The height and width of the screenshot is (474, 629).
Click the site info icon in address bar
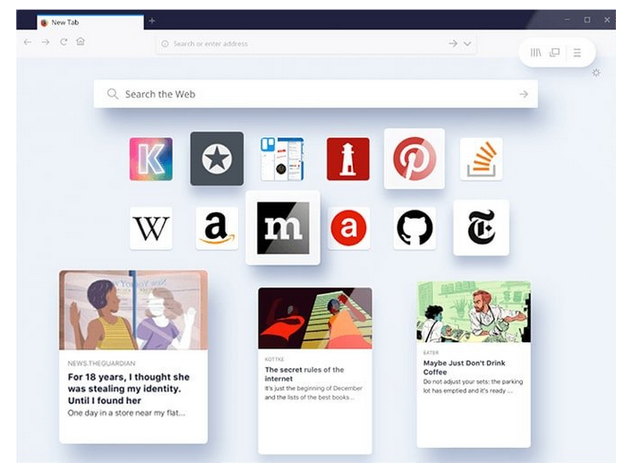point(165,44)
